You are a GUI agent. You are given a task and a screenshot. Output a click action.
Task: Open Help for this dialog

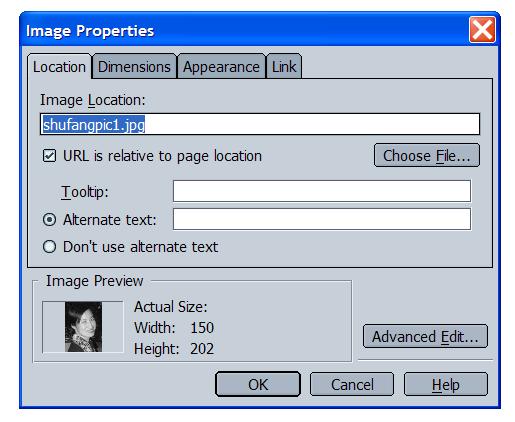pyautogui.click(x=446, y=384)
